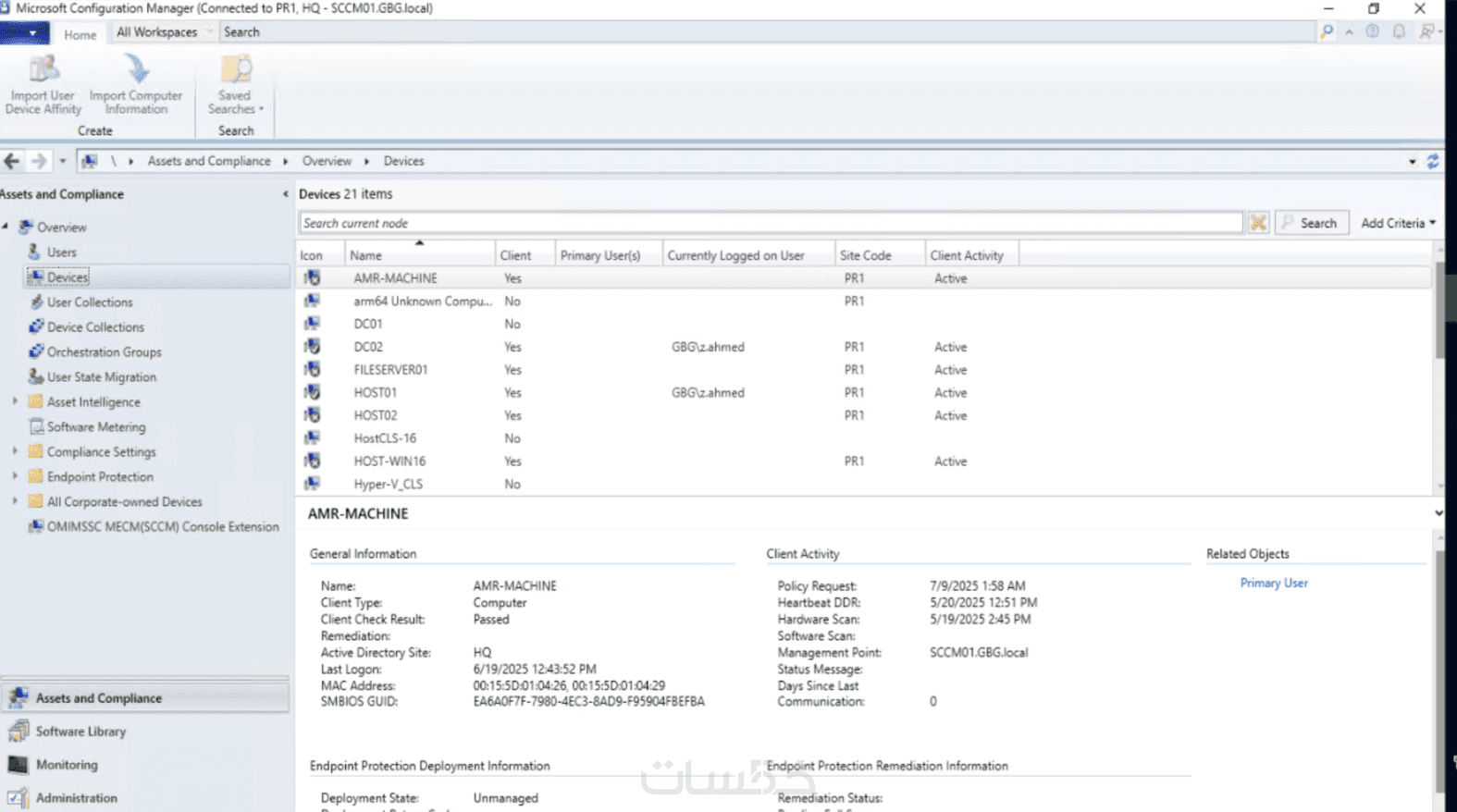Click the User State Migration icon
Image resolution: width=1457 pixels, height=812 pixels.
36,376
